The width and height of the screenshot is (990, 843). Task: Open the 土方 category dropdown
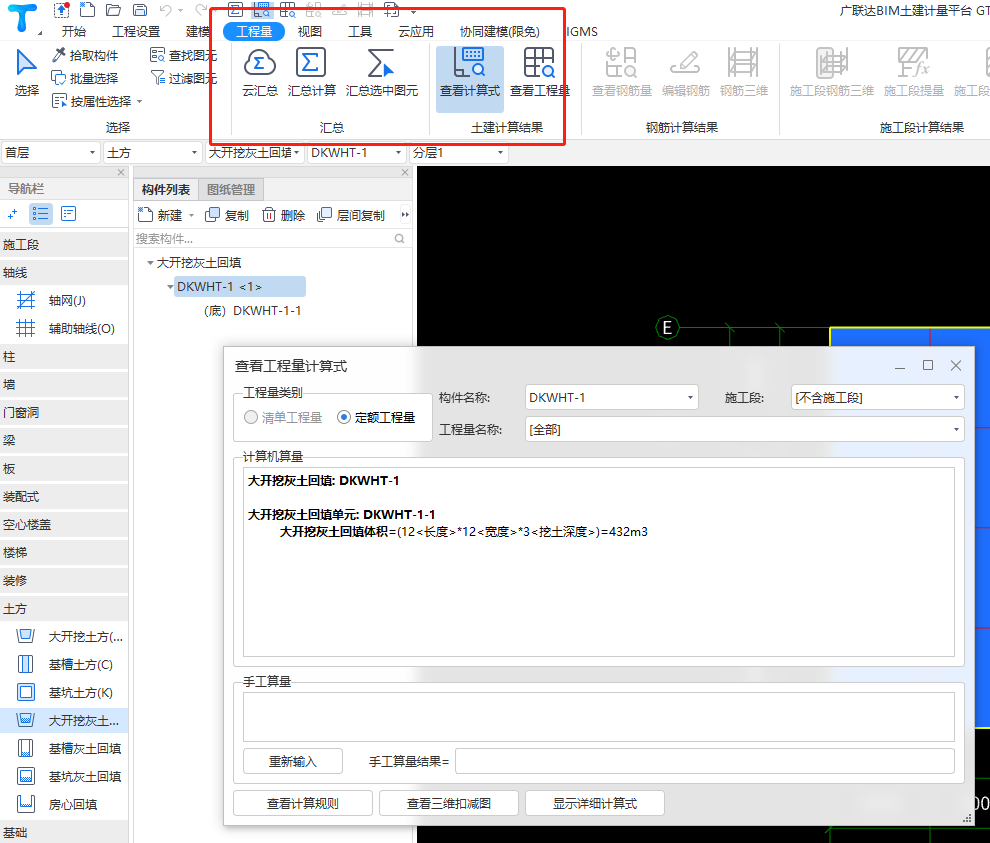tap(152, 153)
